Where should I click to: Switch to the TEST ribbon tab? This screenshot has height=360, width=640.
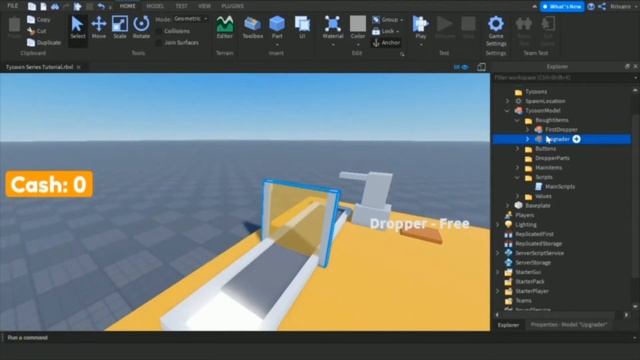[x=181, y=6]
